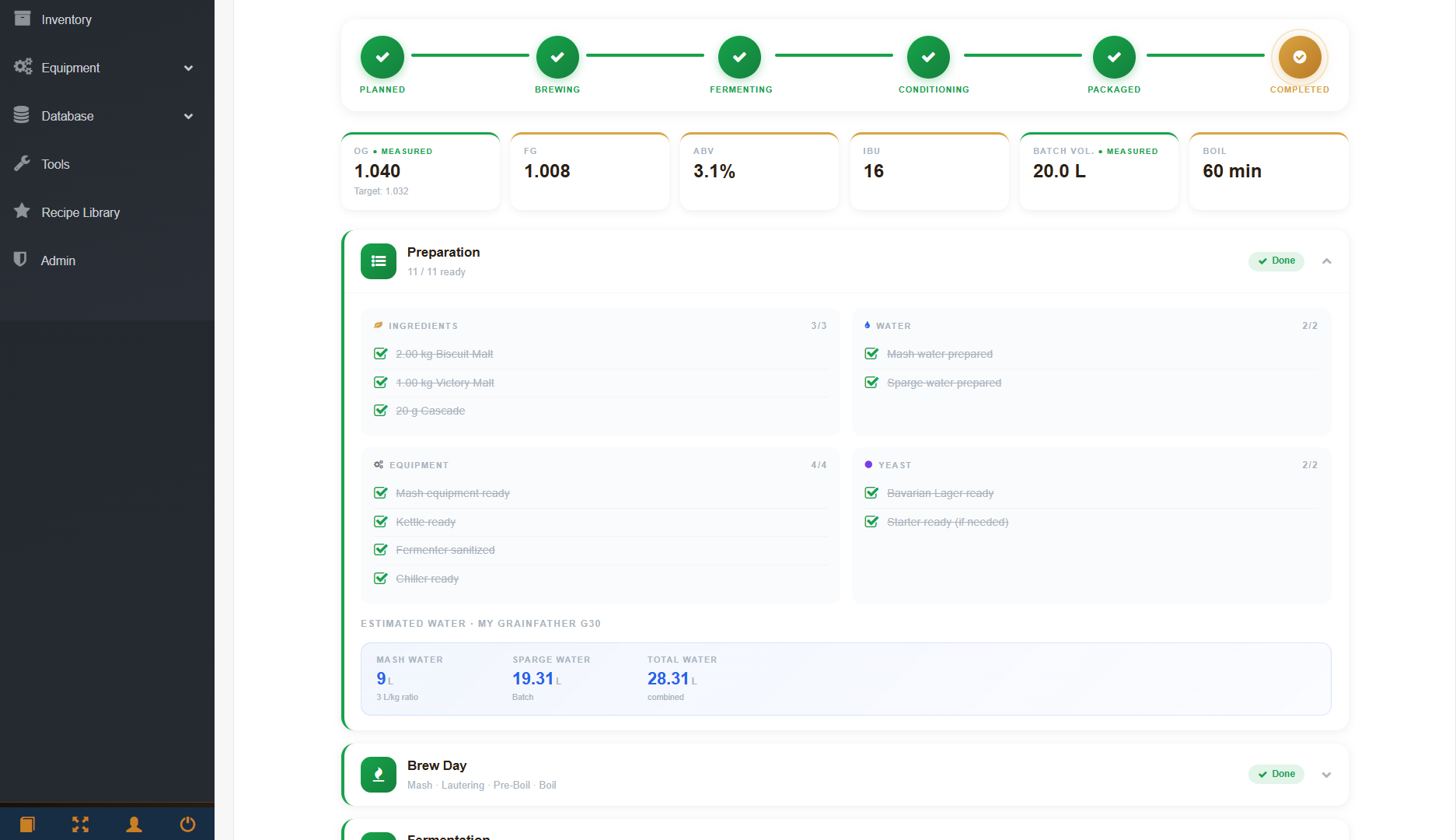Open the Tools sidebar item
Viewport: 1456px width, 840px height.
pos(107,164)
